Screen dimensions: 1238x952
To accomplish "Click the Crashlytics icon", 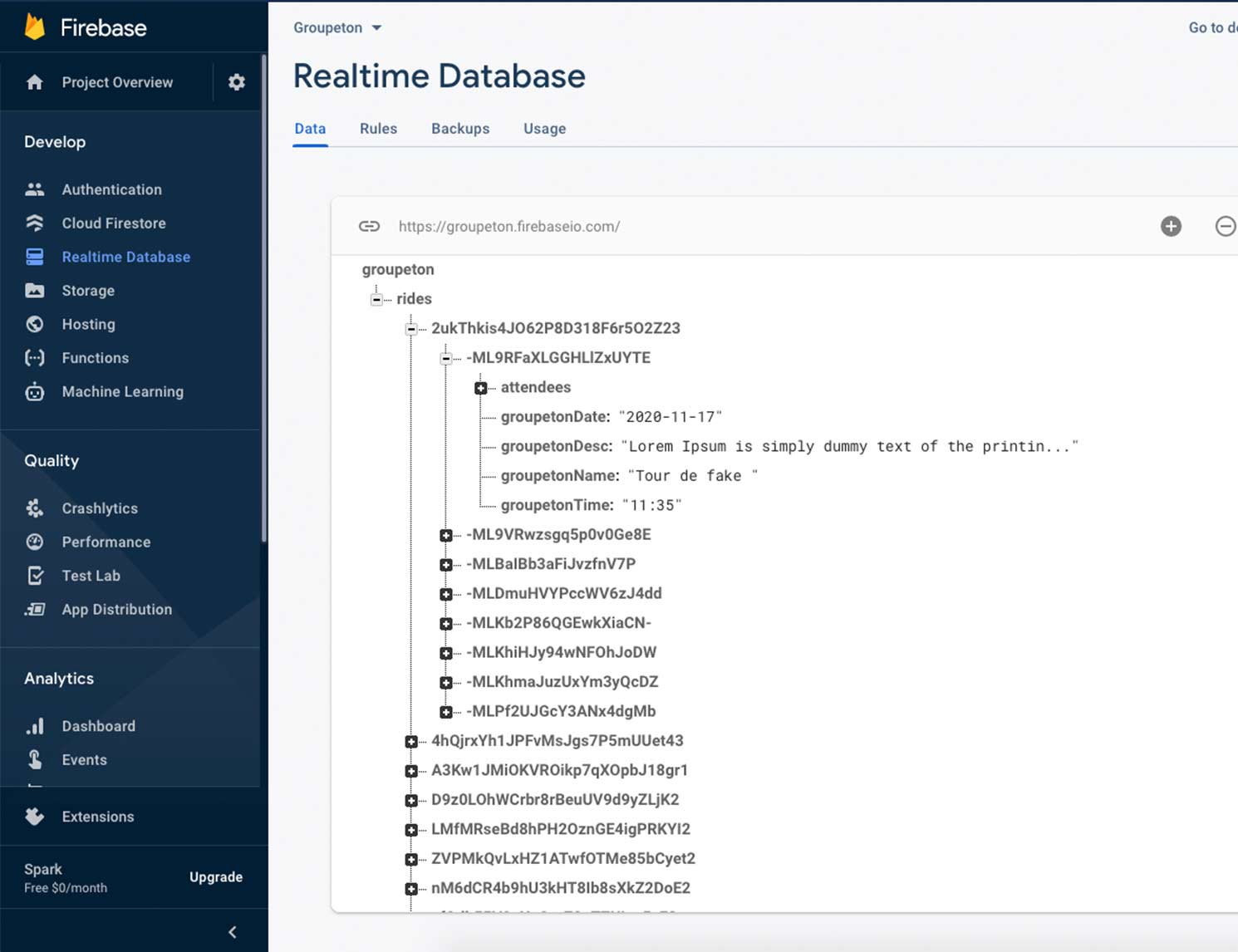I will coord(34,508).
